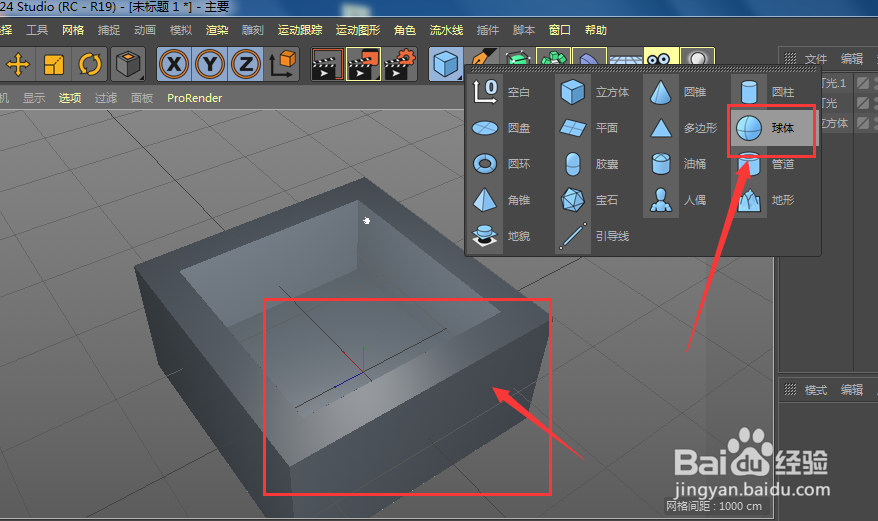This screenshot has width=878, height=521.
Task: Add 人偶 figure primitive
Action: pyautogui.click(x=678, y=200)
